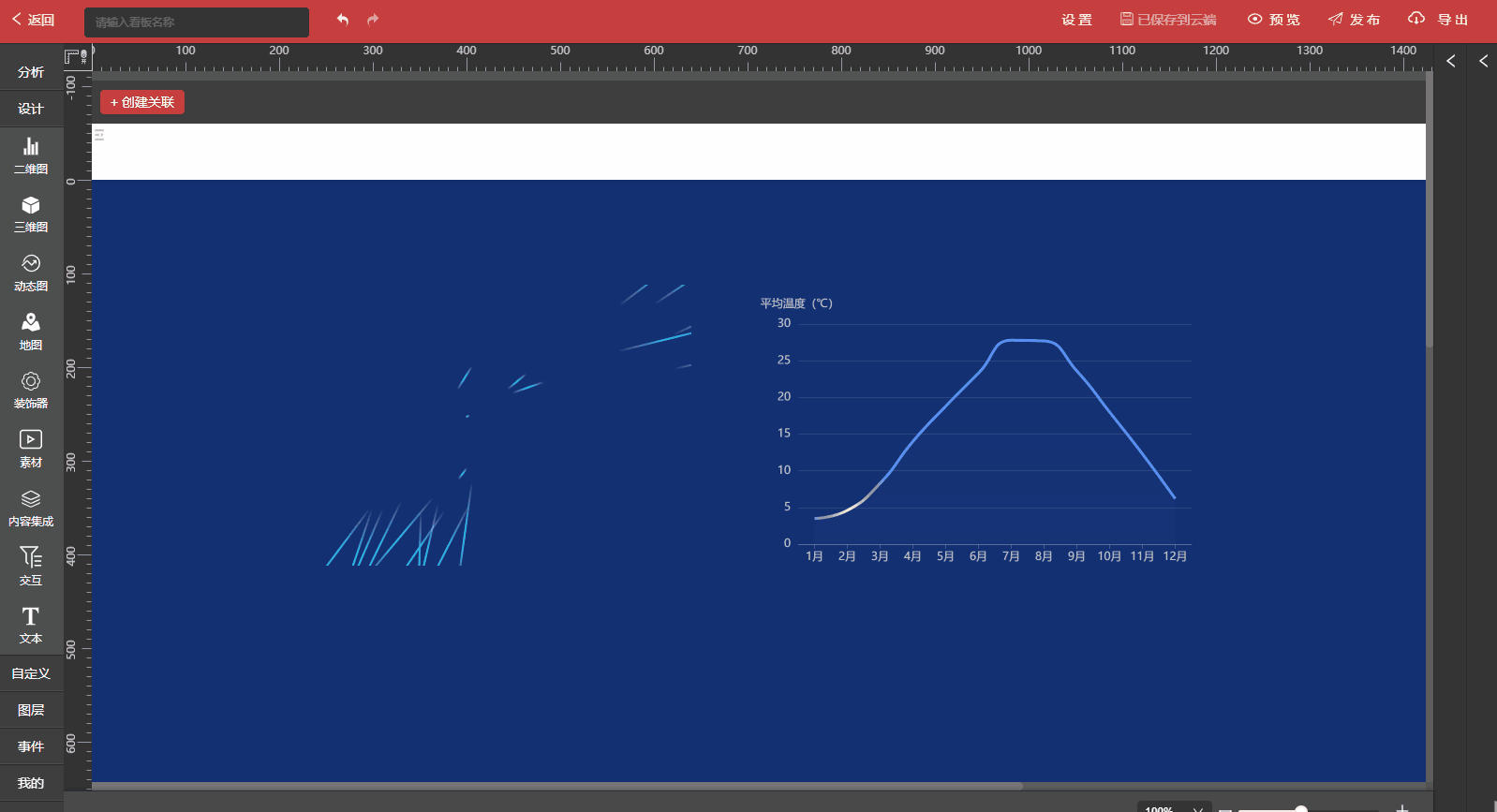
Task: Toggle 预览 preview eye icon
Action: pos(1273,20)
